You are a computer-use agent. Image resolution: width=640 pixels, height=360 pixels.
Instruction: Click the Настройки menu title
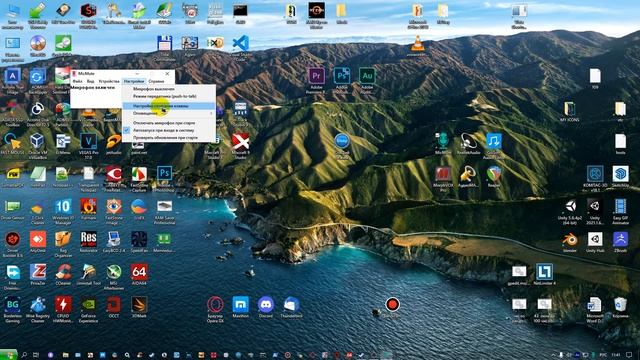point(134,81)
